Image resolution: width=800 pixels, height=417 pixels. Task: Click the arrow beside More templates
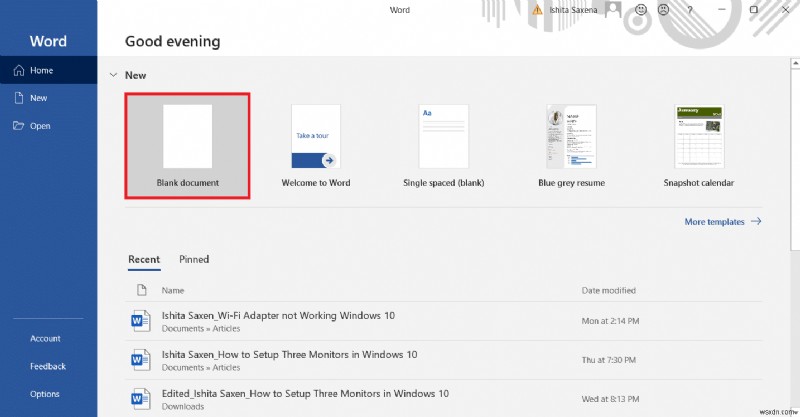click(x=756, y=221)
